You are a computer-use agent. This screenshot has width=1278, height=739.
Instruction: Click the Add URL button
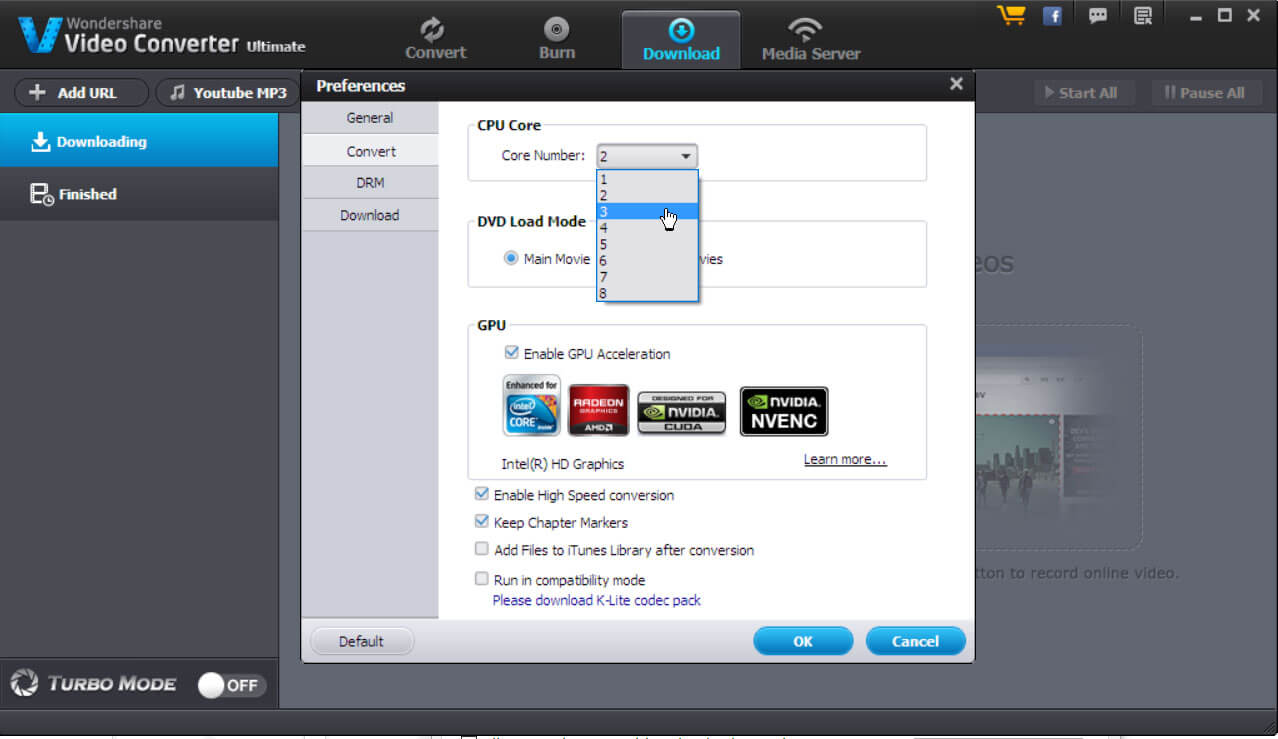click(81, 93)
